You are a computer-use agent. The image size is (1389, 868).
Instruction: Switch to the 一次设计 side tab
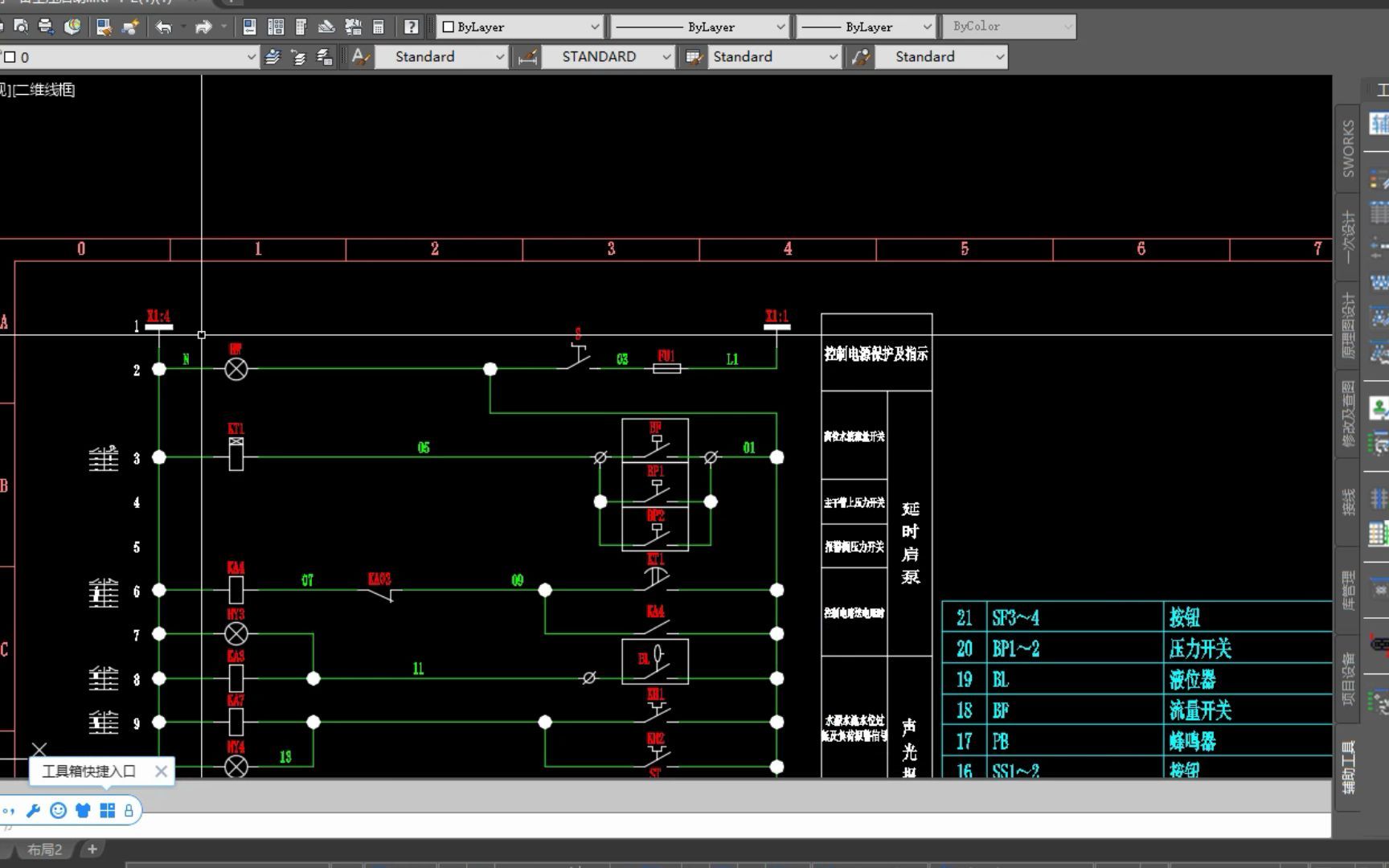(x=1348, y=238)
